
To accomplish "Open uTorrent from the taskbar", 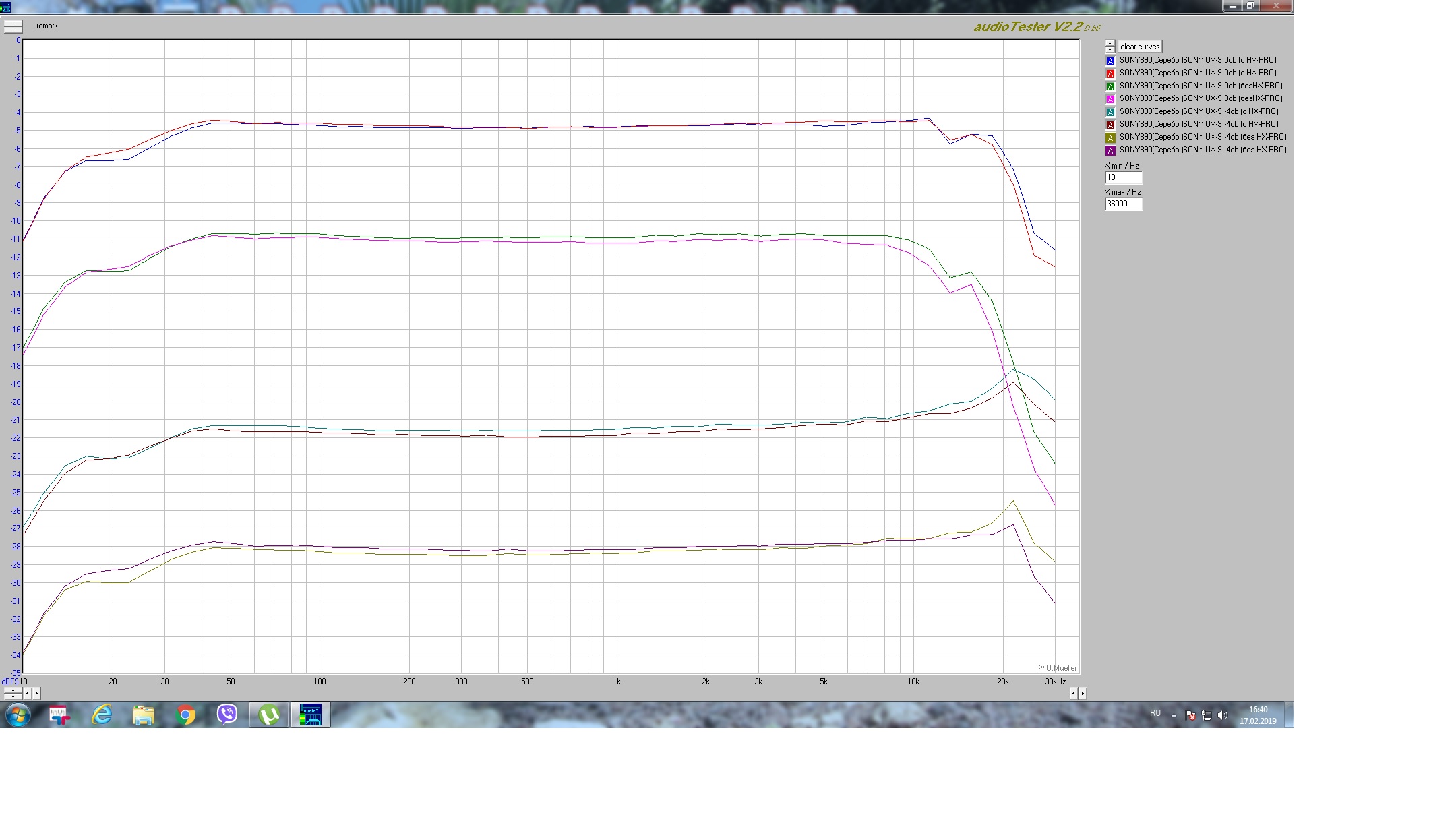I will pos(269,715).
